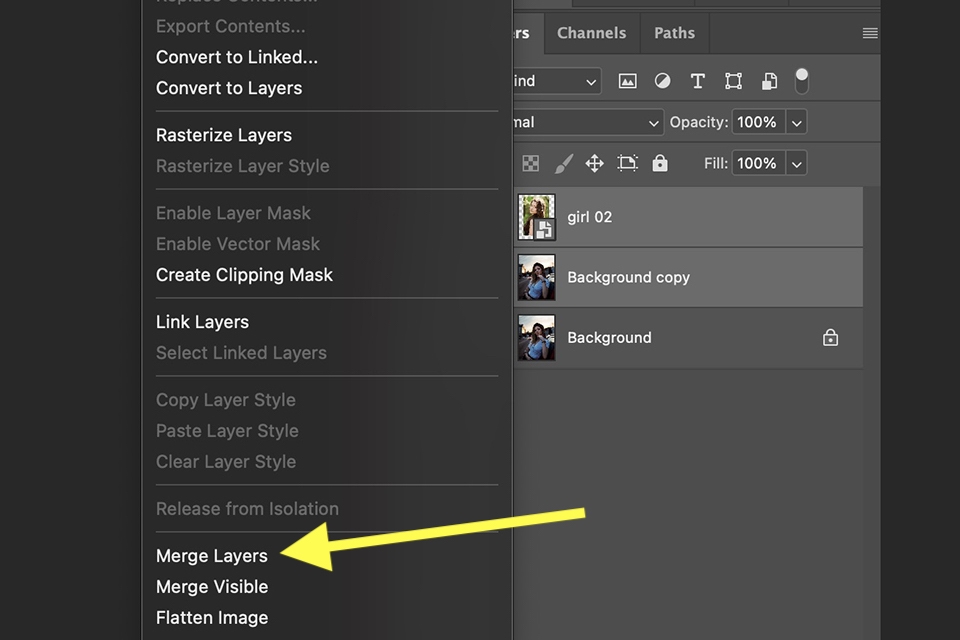Open the Opacity dropdown
The width and height of the screenshot is (960, 640).
tap(796, 121)
